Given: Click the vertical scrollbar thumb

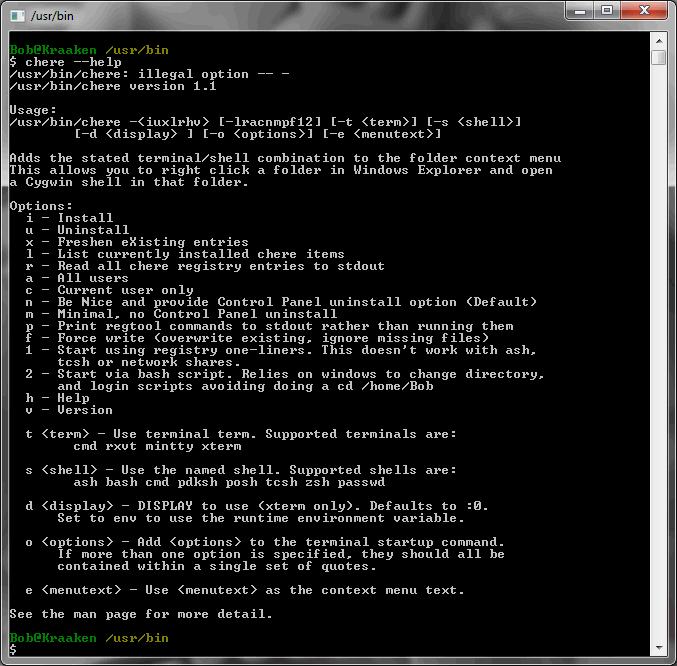Looking at the screenshot, I should (659, 57).
